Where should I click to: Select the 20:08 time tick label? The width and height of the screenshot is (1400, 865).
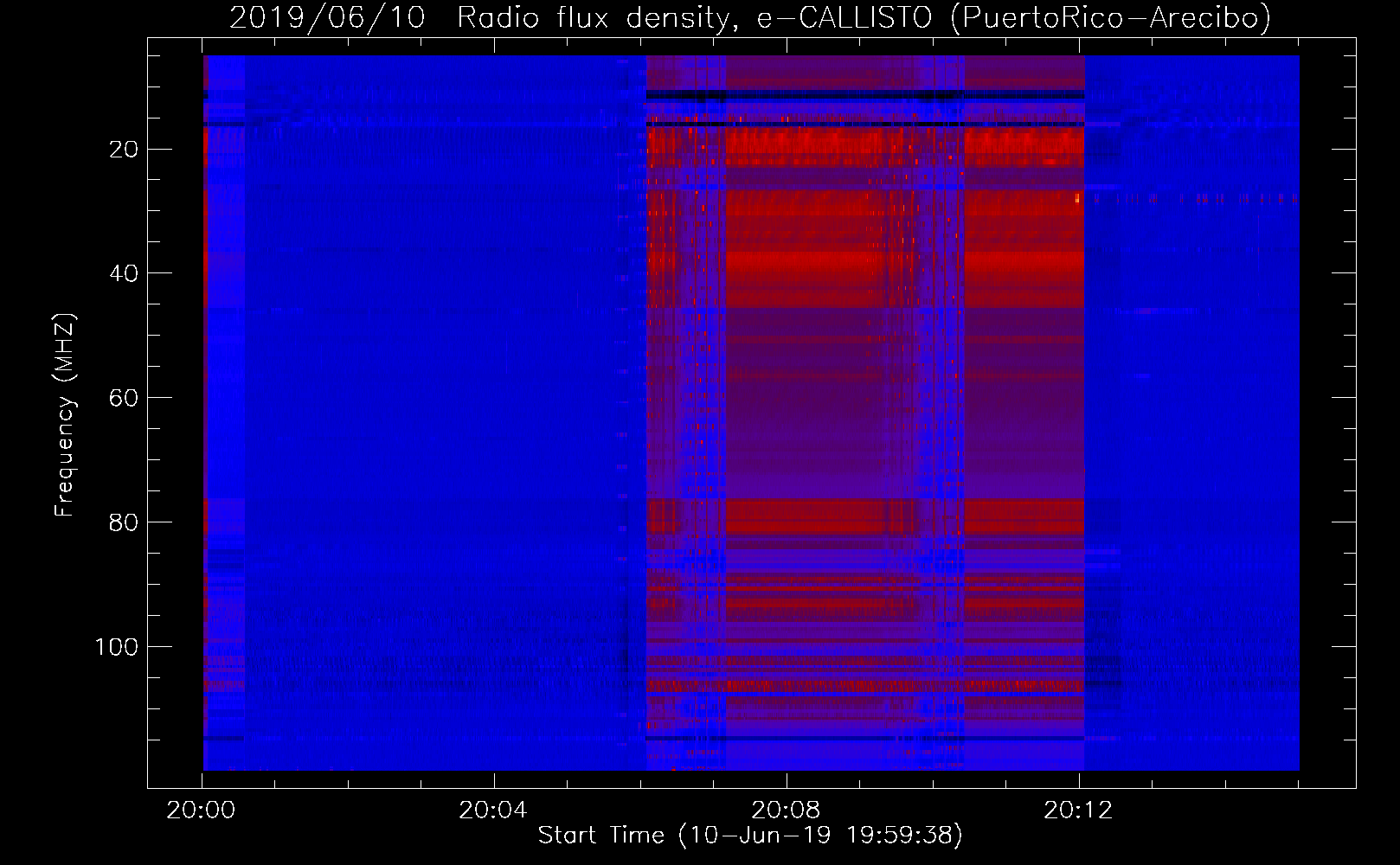tap(786, 811)
